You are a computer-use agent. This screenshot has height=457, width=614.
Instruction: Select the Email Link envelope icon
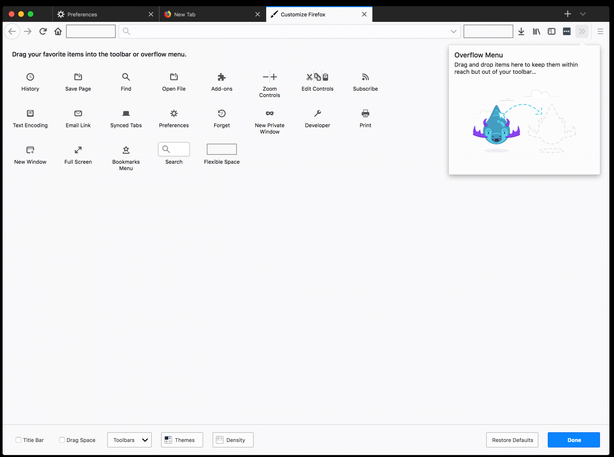tap(78, 113)
